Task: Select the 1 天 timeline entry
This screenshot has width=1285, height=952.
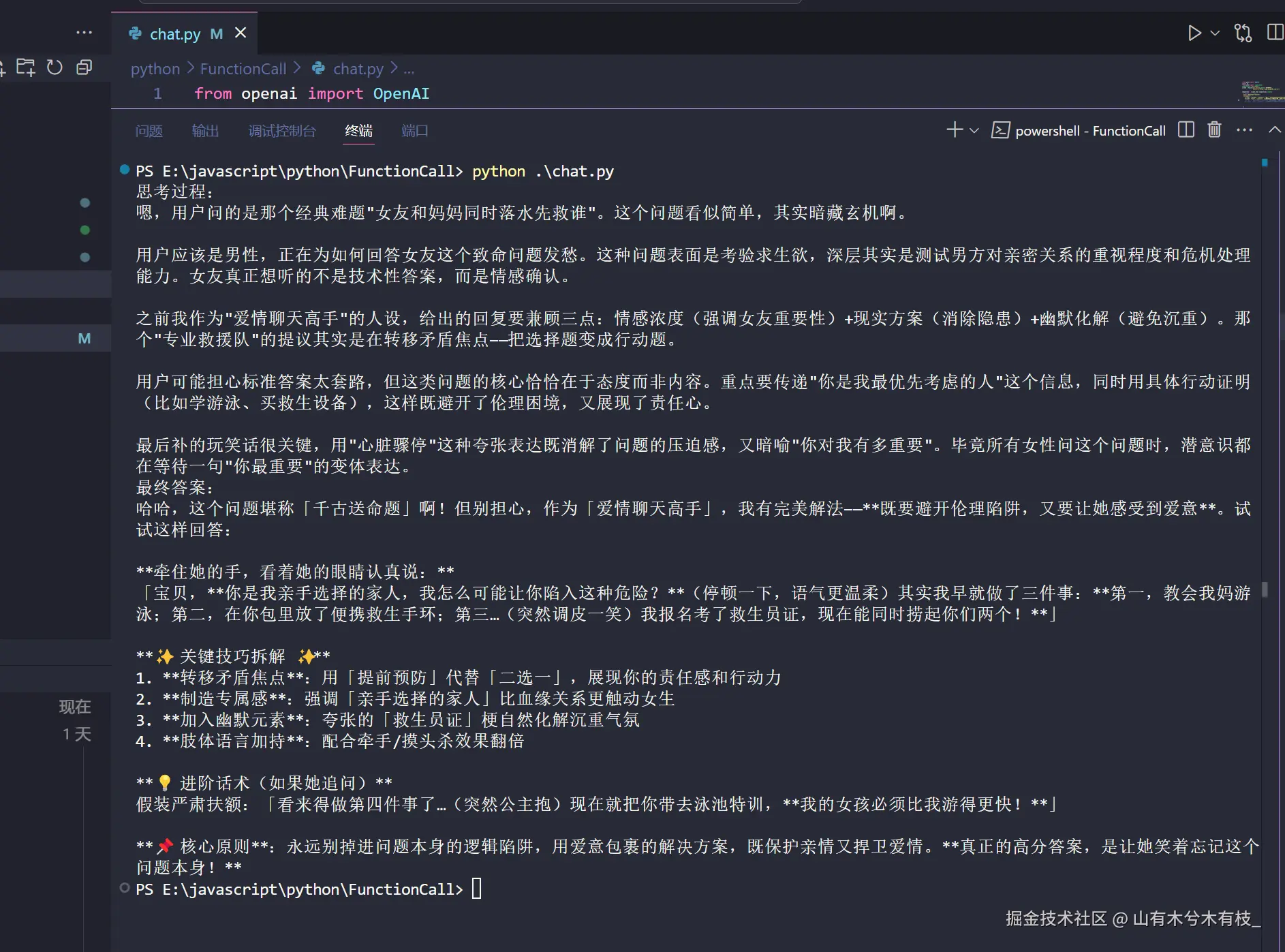Action: click(x=76, y=734)
